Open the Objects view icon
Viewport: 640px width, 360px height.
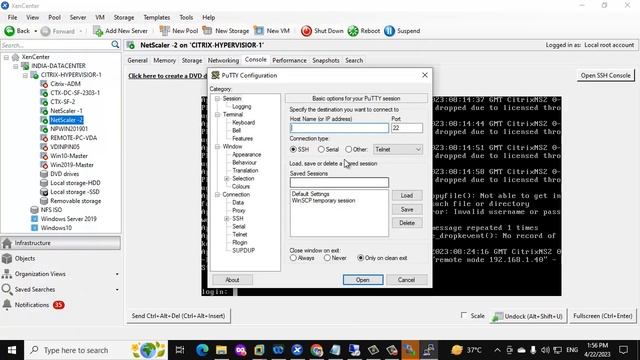[7, 258]
